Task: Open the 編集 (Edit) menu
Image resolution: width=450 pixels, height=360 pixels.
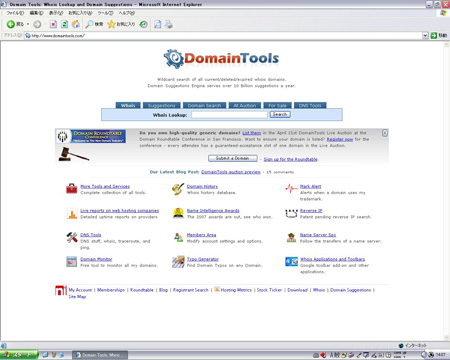Action: [36, 13]
